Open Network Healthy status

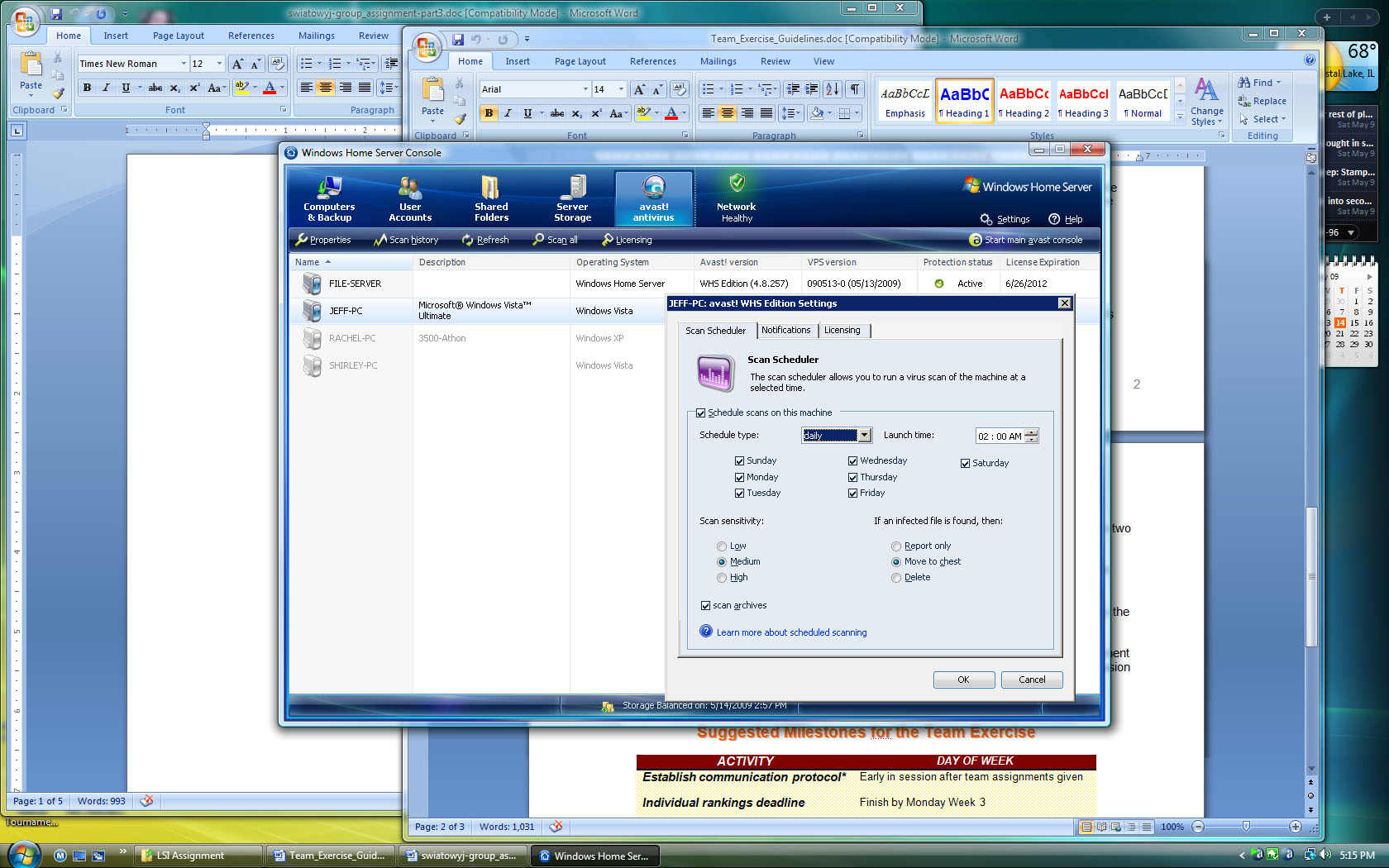(x=736, y=199)
